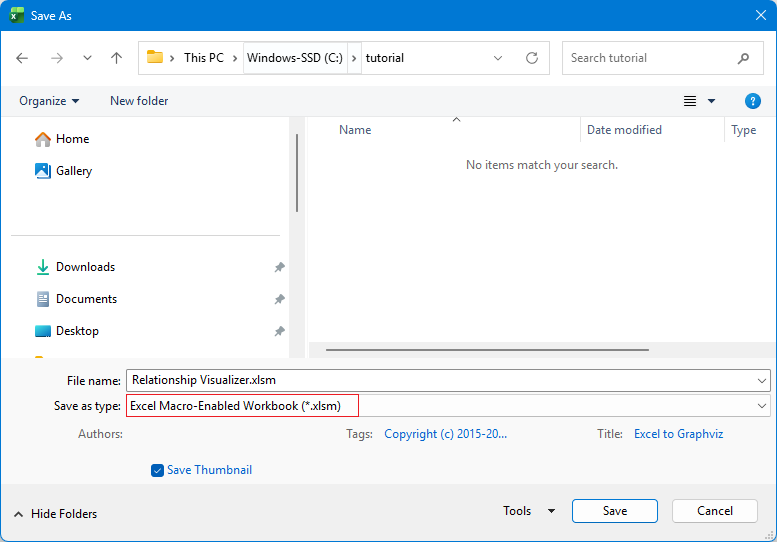Show recent locations dropdown arrow
777x542 pixels.
87,58
